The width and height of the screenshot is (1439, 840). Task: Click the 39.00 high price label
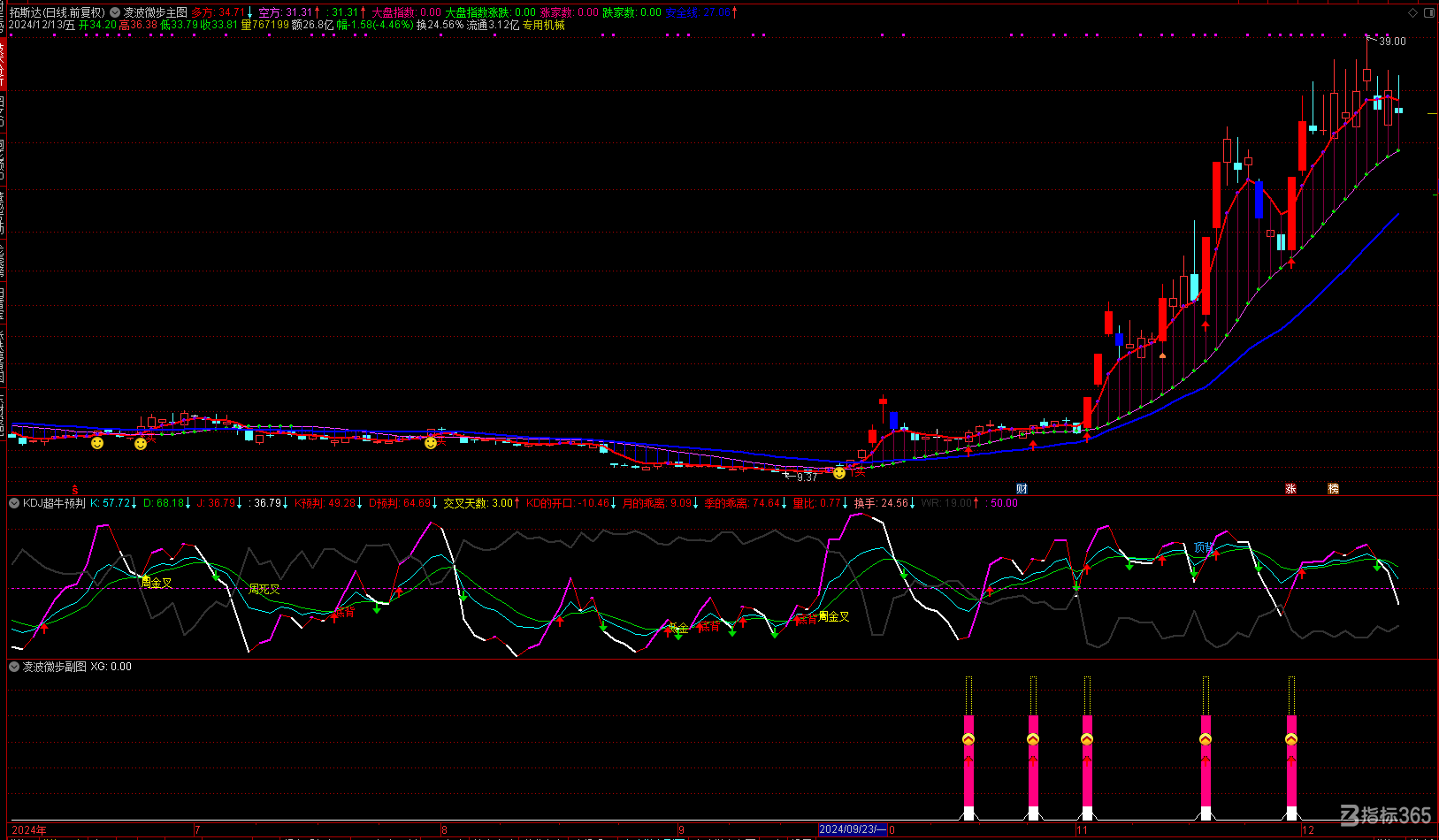pyautogui.click(x=1392, y=42)
